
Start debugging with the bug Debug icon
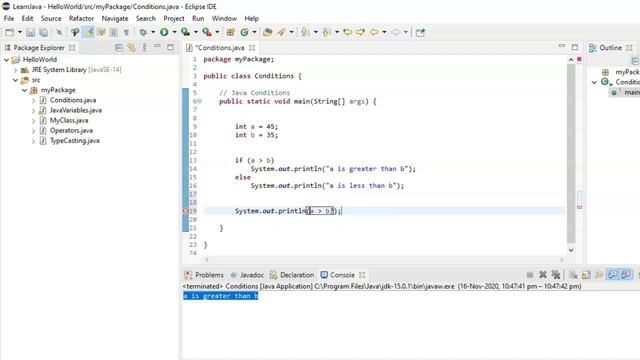[x=143, y=32]
